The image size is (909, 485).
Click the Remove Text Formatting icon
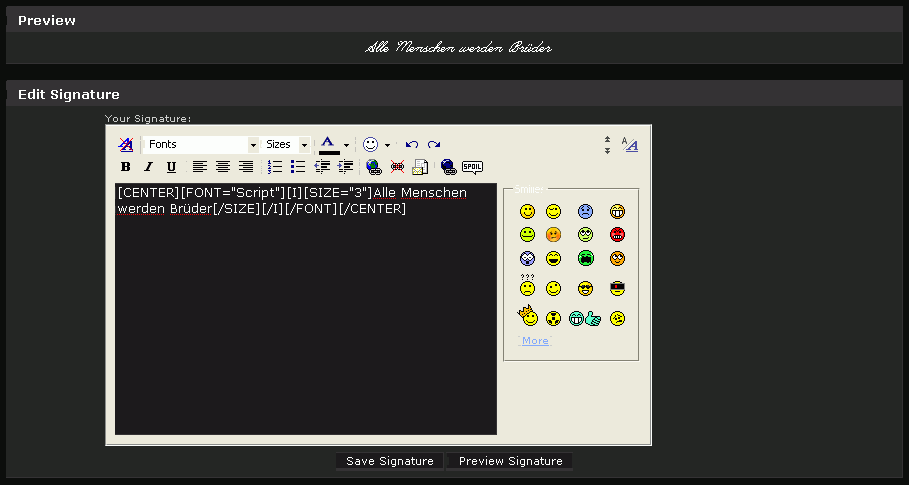point(125,144)
